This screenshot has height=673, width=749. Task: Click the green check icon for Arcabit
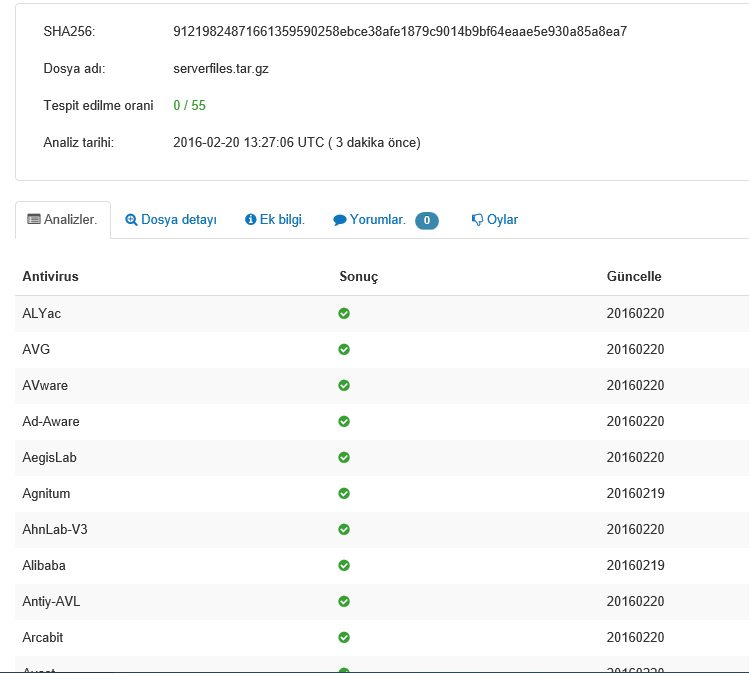point(344,637)
